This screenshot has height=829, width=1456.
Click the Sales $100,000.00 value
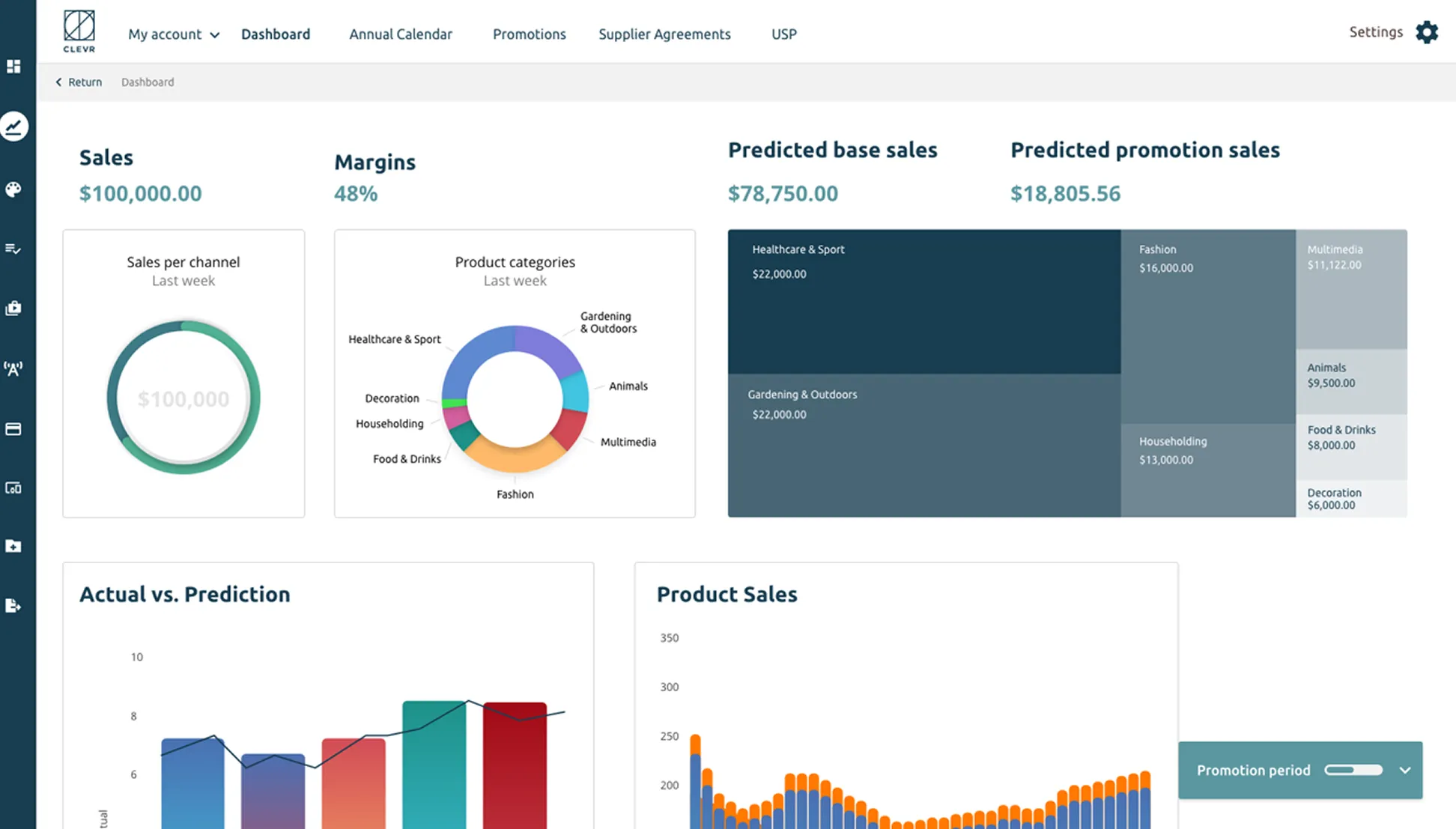tap(141, 194)
